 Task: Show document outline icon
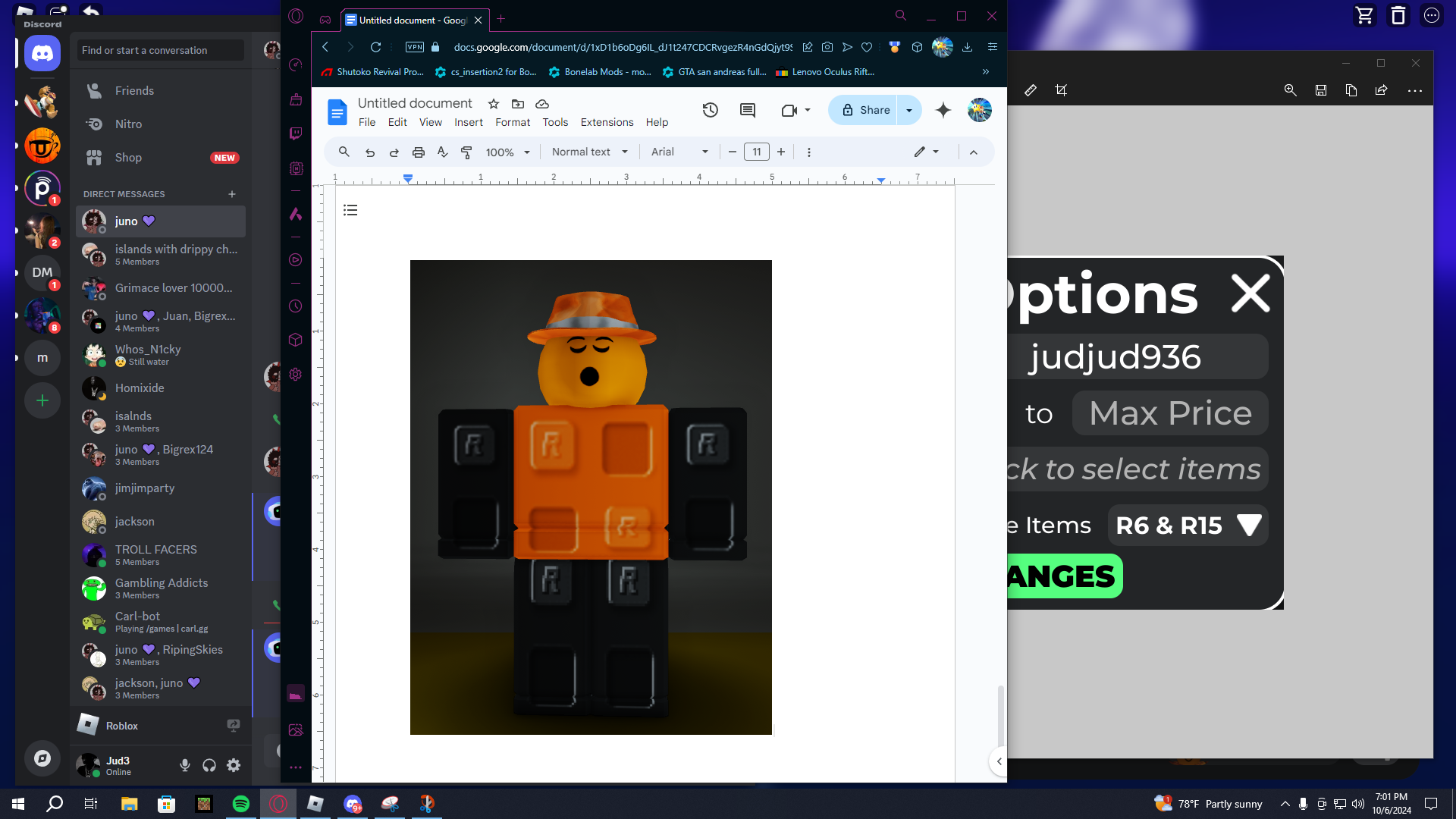click(350, 210)
